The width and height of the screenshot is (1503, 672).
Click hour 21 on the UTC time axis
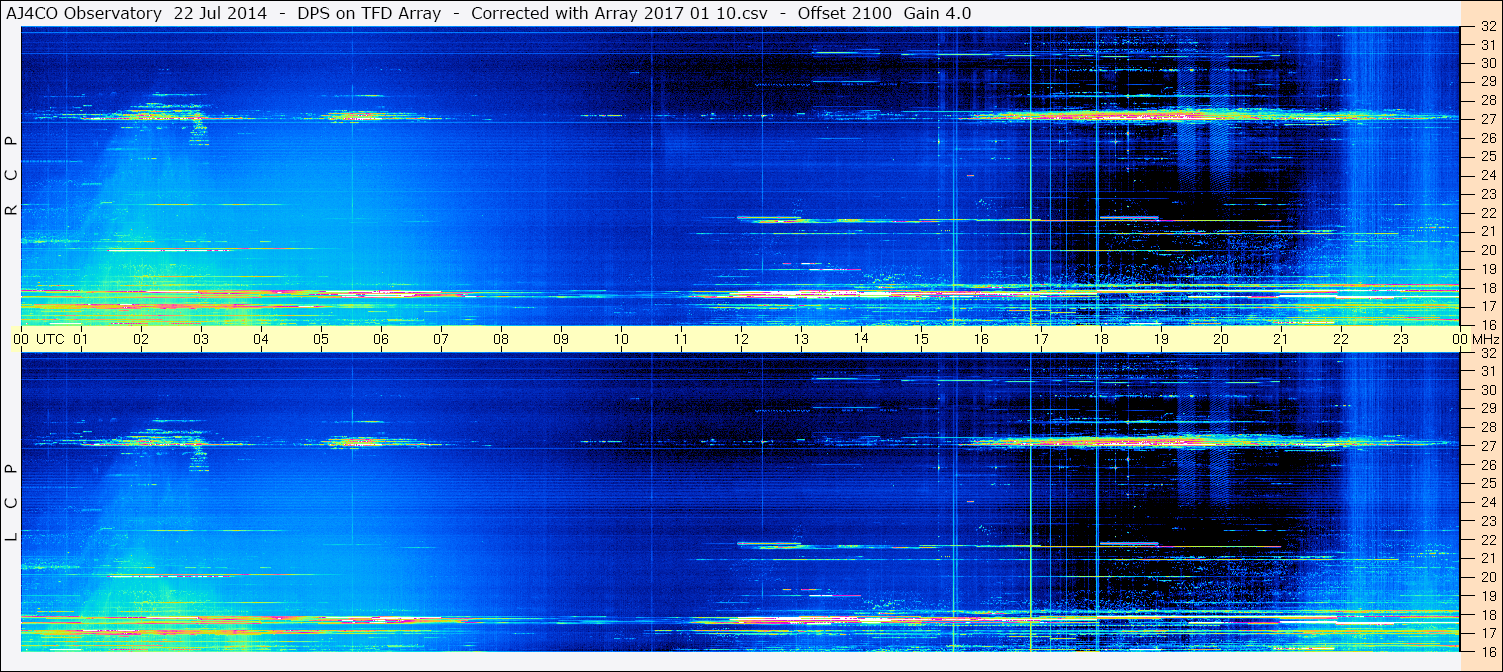click(1281, 339)
